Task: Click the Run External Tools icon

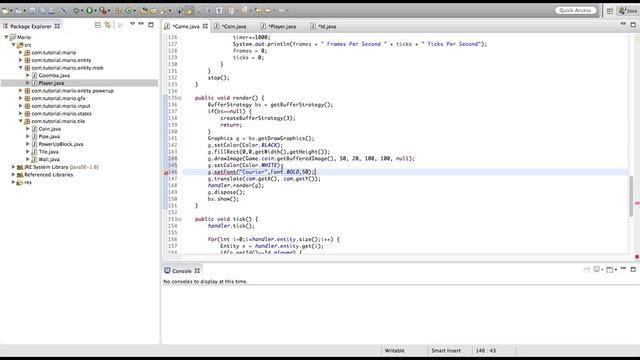Action: click(x=103, y=11)
